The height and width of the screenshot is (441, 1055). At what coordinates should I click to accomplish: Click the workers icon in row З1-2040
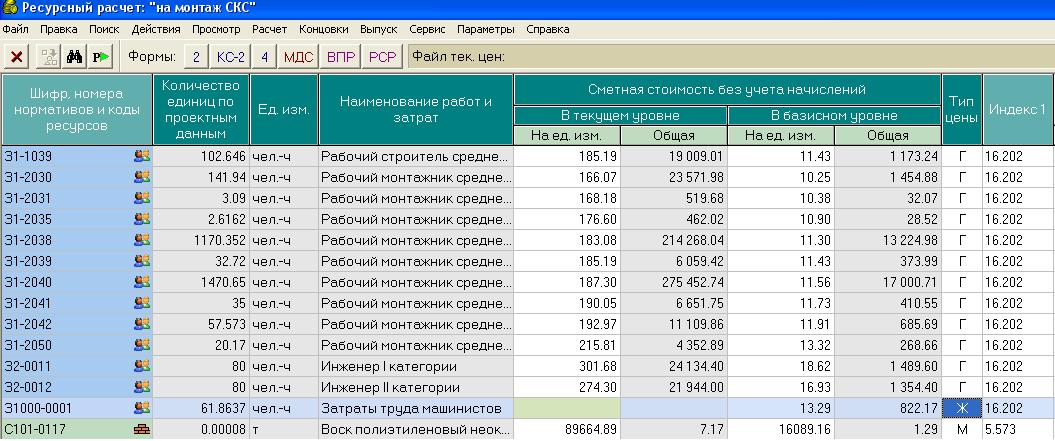142,281
